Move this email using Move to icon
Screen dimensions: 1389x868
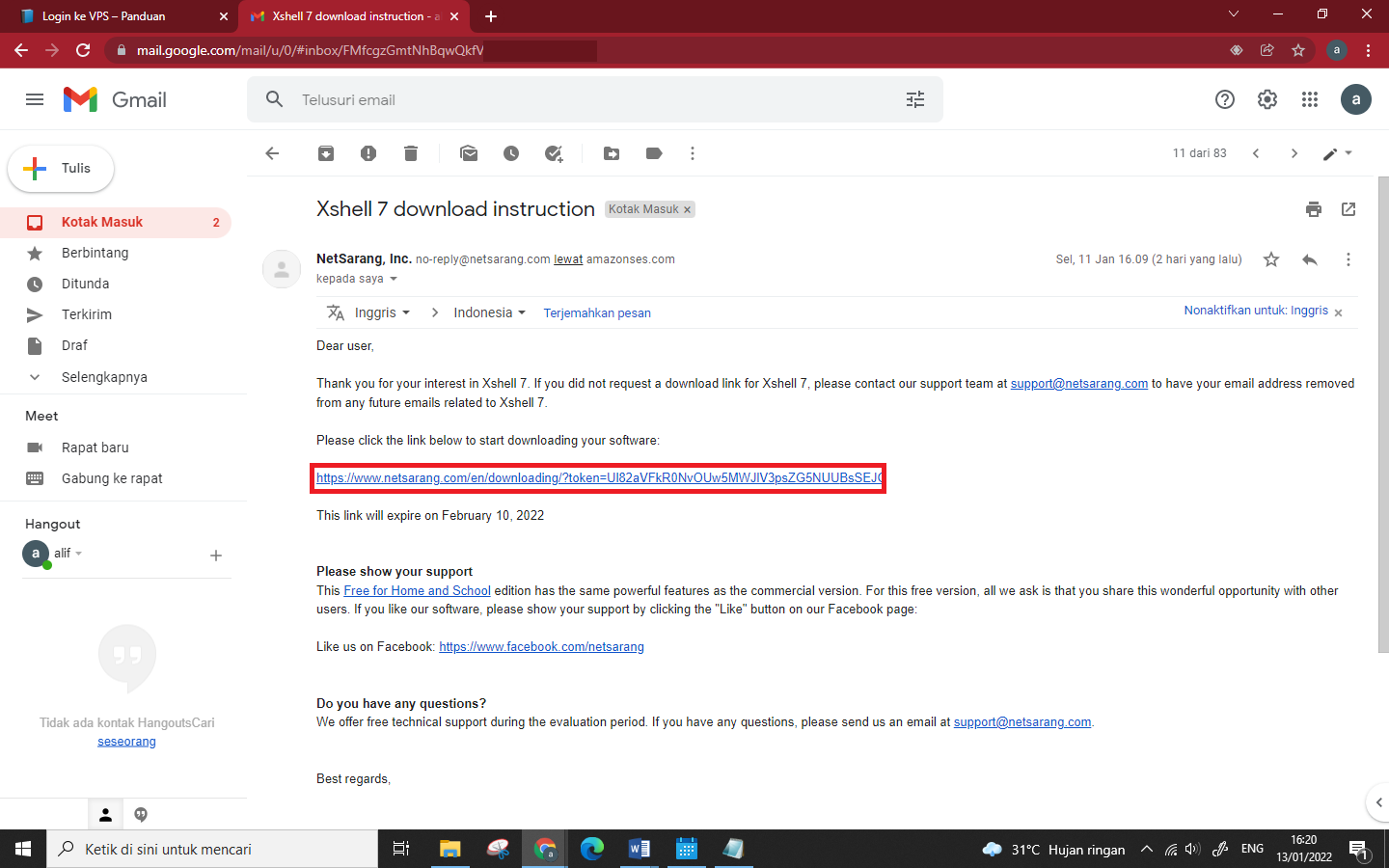[x=612, y=153]
